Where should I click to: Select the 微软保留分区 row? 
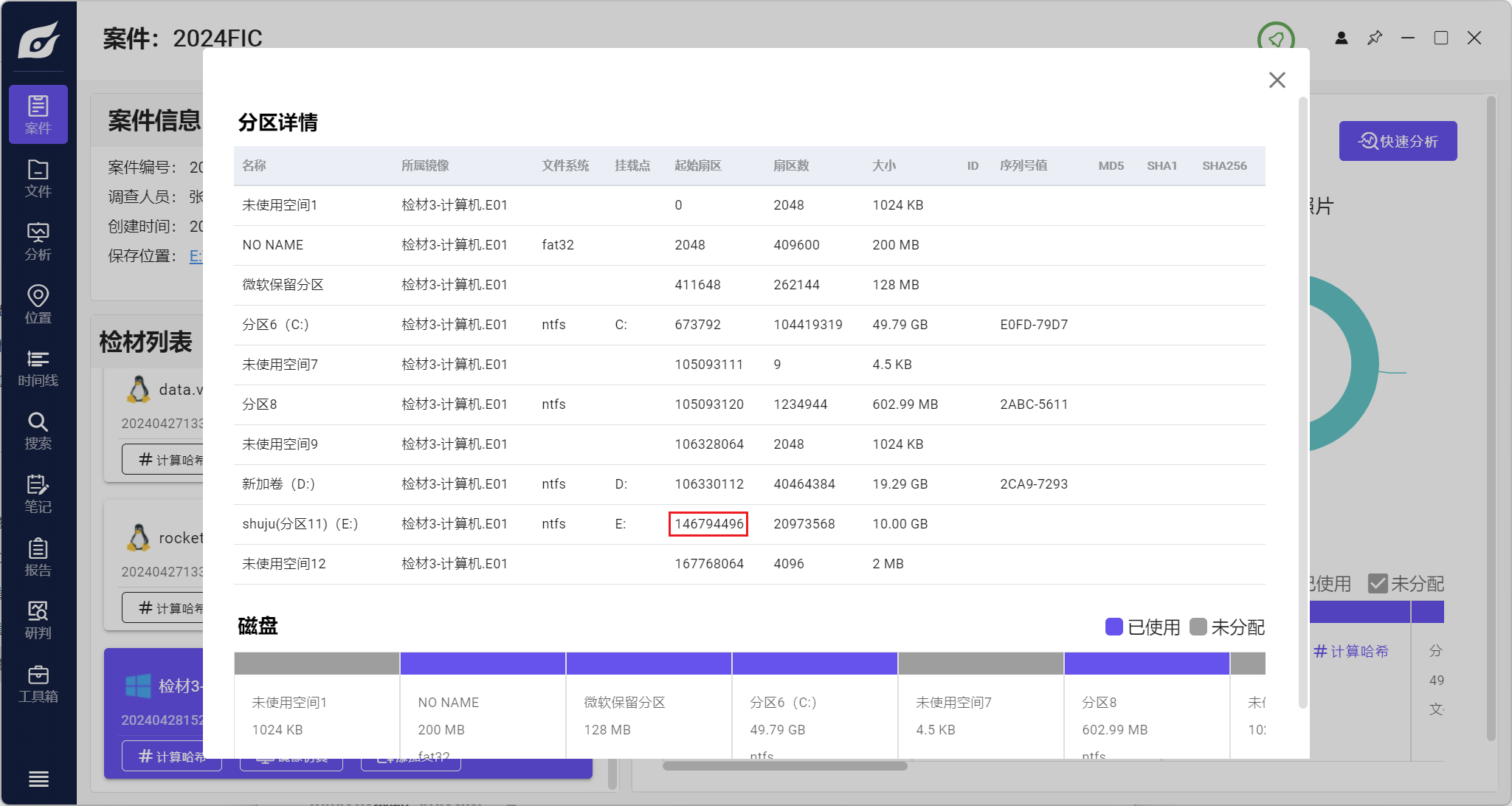click(x=749, y=285)
